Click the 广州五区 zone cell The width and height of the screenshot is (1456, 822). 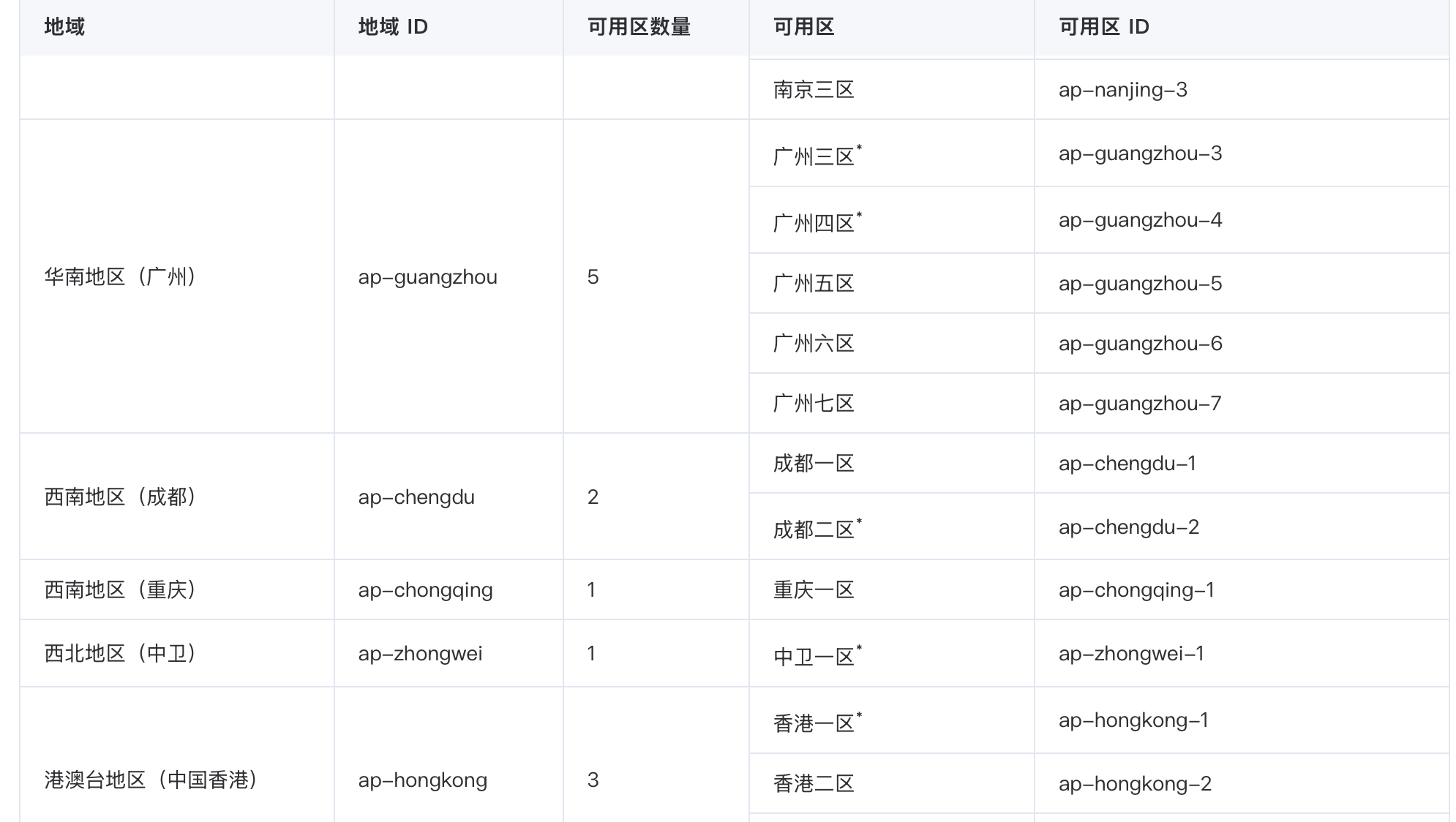click(892, 284)
